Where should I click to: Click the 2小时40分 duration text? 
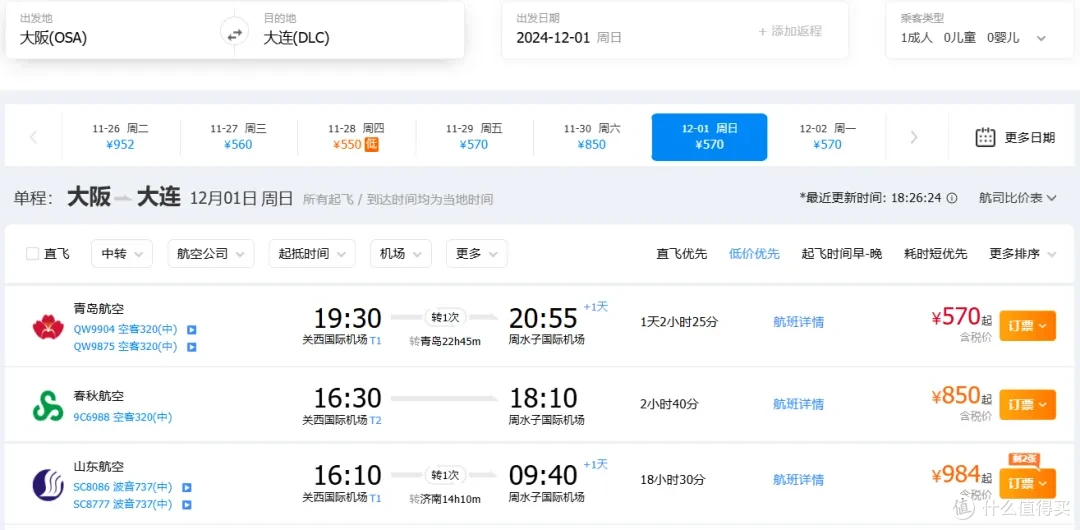click(x=668, y=404)
